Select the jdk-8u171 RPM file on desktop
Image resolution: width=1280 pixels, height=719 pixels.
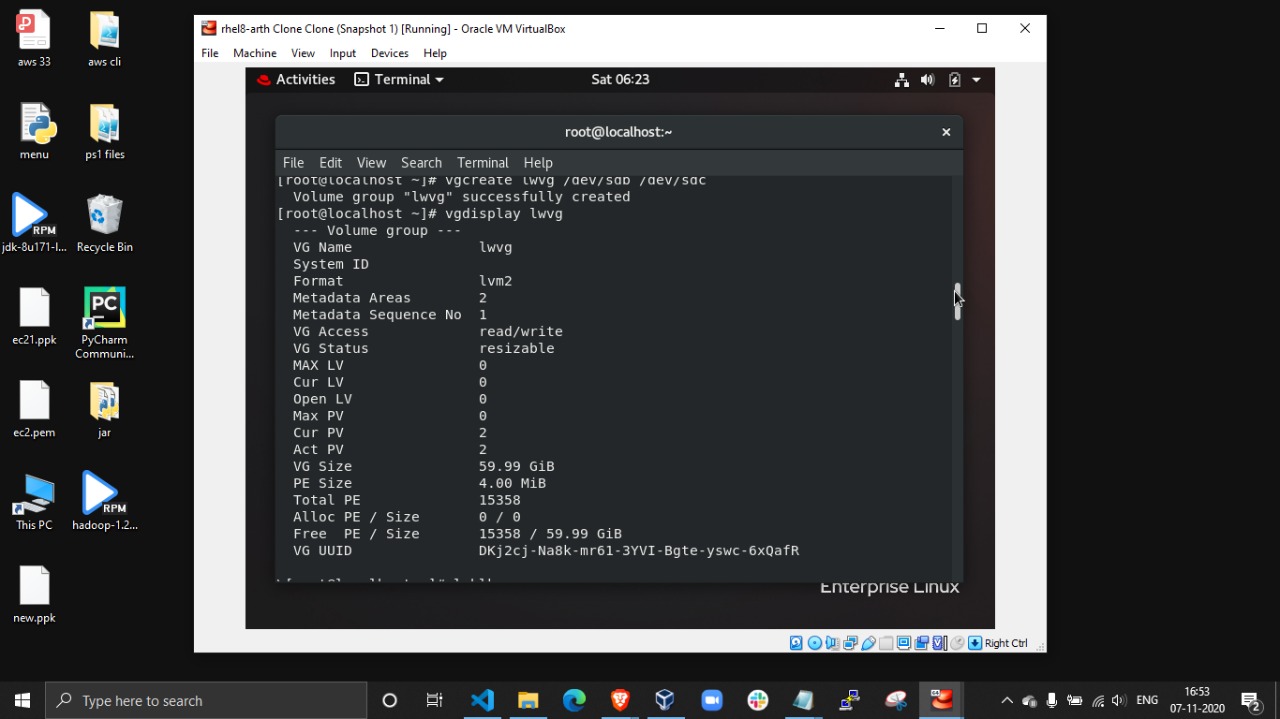(x=34, y=224)
